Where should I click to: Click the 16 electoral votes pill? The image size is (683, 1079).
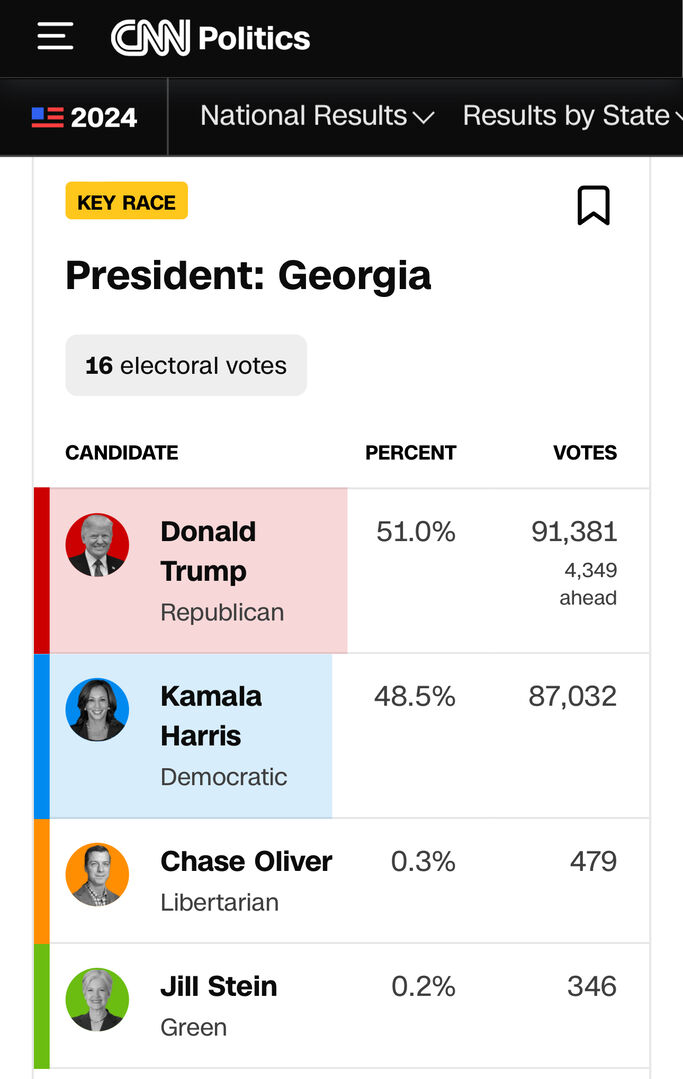tap(186, 365)
